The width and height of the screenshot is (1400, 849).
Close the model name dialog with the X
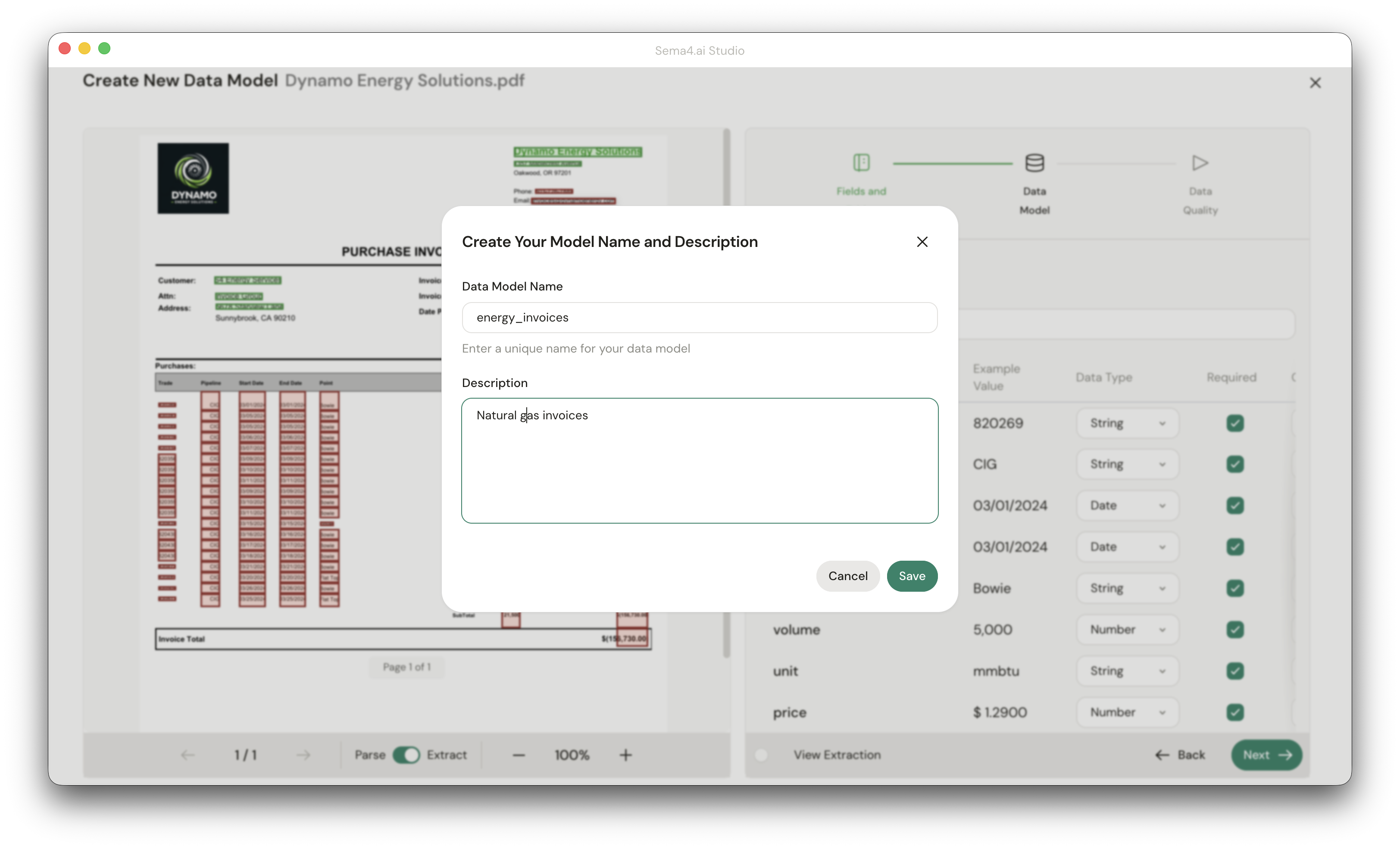point(922,241)
